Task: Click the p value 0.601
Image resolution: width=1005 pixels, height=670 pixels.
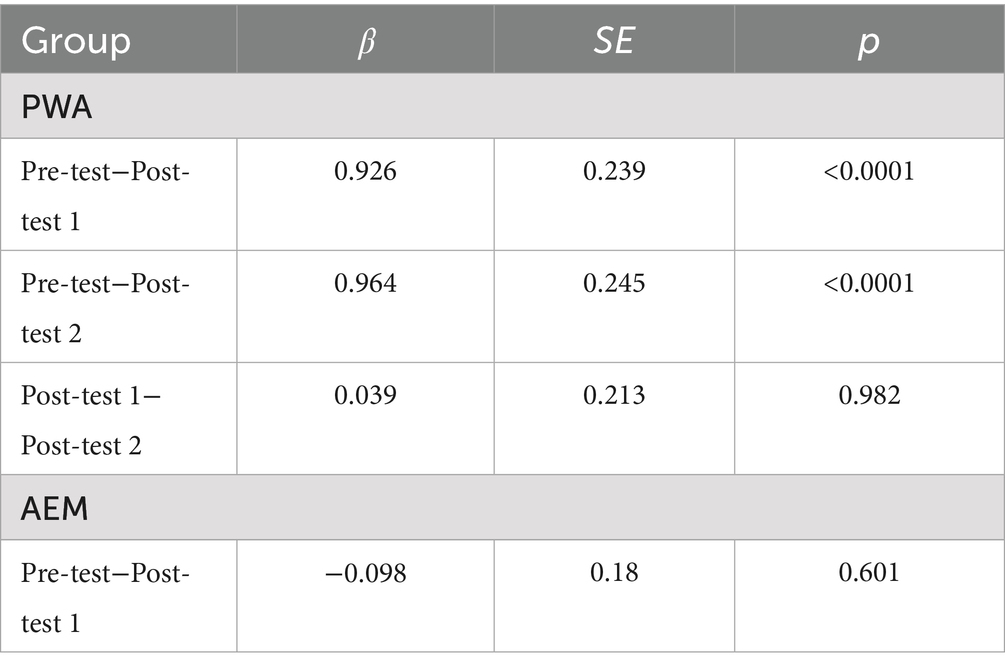Action: pyautogui.click(x=868, y=574)
